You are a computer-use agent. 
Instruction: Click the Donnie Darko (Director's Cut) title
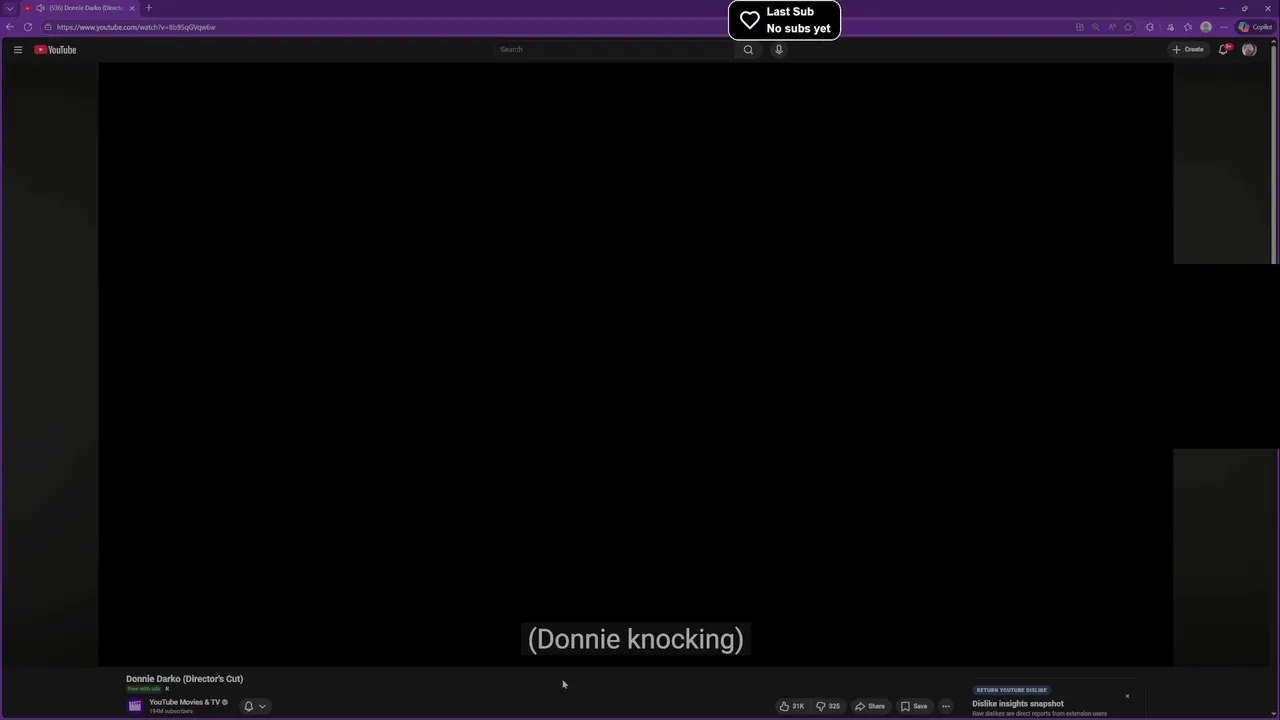tap(184, 679)
